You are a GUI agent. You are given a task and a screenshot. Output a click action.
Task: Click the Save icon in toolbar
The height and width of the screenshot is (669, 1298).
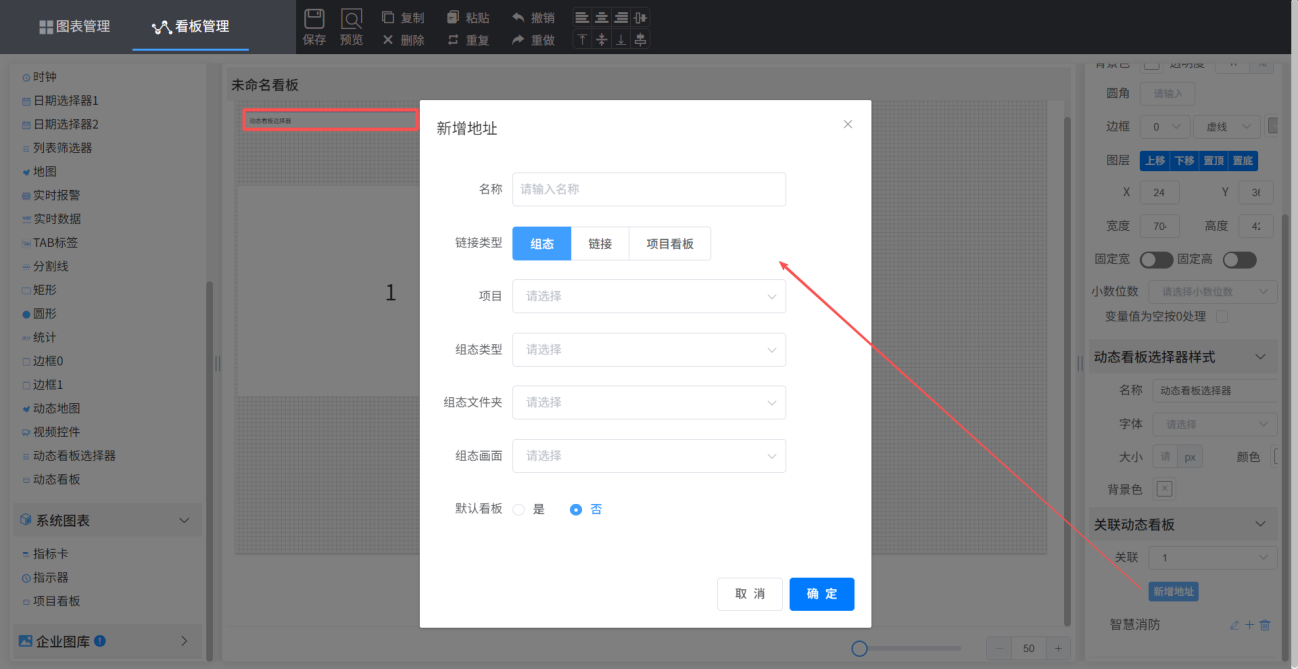click(x=314, y=19)
